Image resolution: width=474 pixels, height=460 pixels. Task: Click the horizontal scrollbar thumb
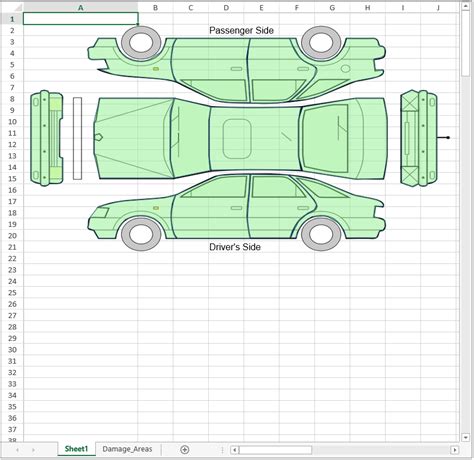pyautogui.click(x=275, y=450)
